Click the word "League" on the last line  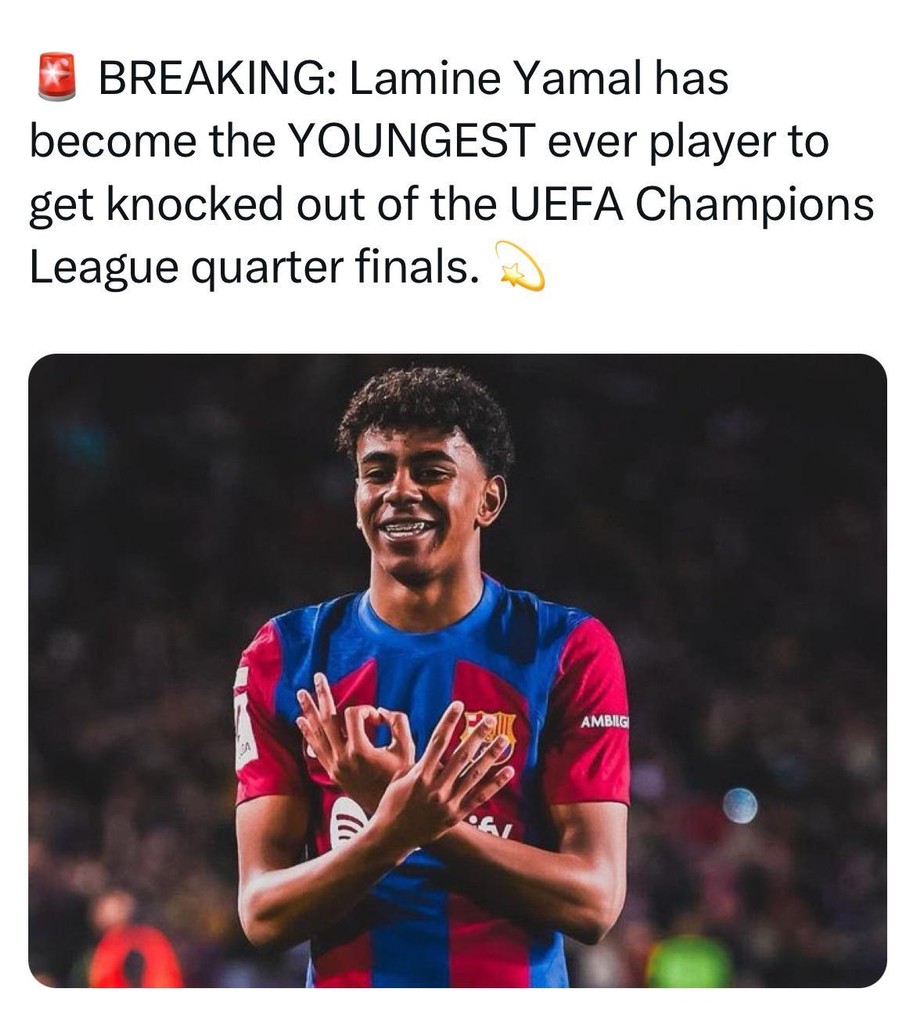pyautogui.click(x=101, y=268)
